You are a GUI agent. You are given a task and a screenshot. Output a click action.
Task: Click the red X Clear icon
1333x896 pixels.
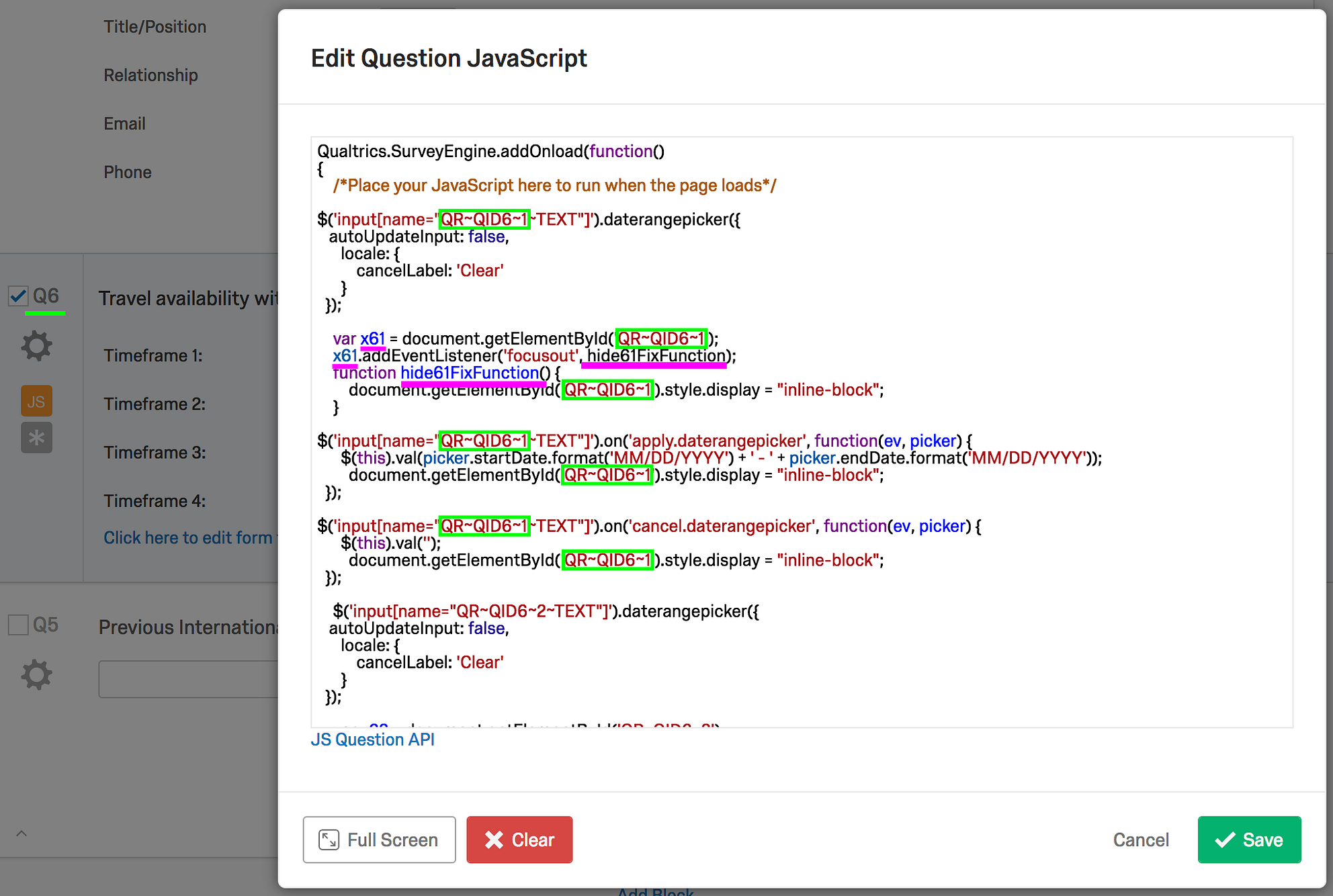[x=494, y=840]
